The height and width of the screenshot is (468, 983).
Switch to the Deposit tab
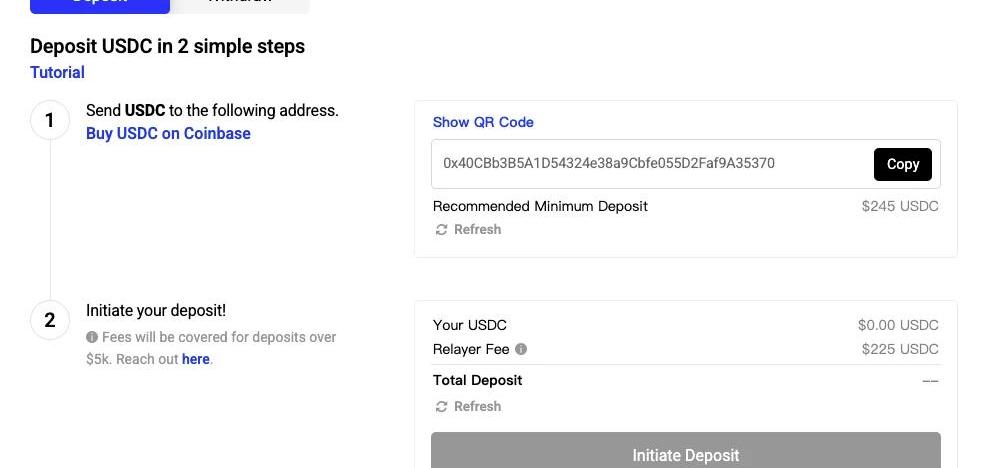(x=100, y=4)
